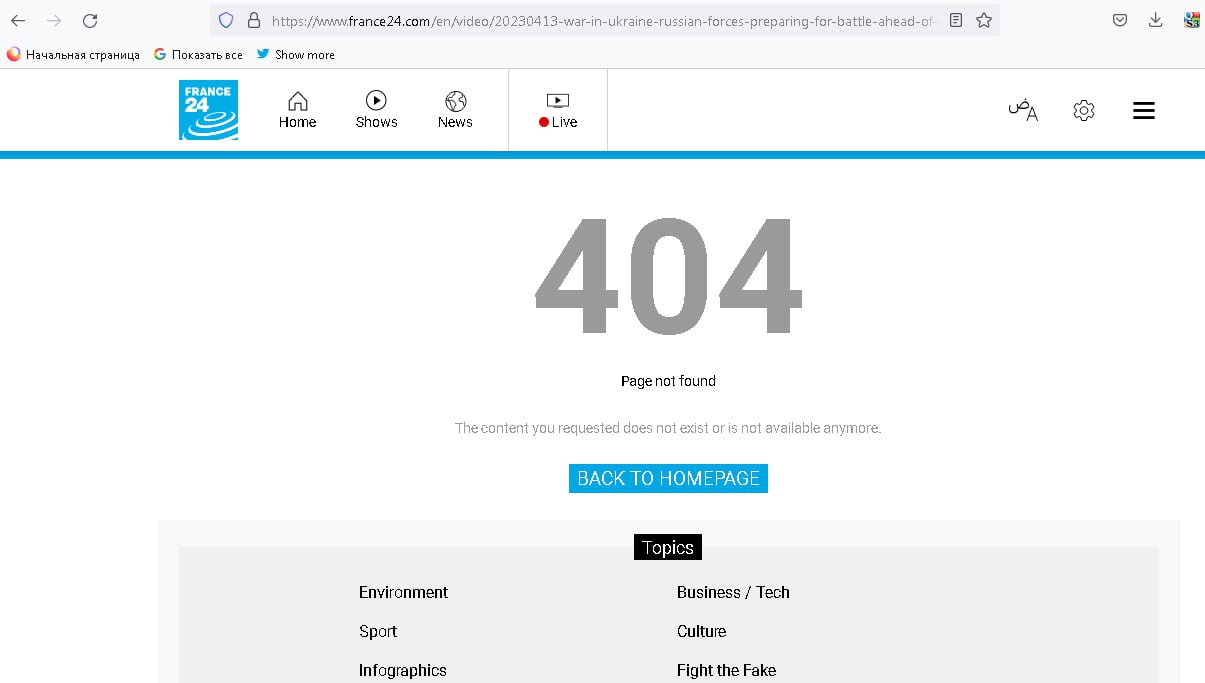Viewport: 1205px width, 683px height.
Task: Watch the Live stream
Action: pyautogui.click(x=558, y=110)
